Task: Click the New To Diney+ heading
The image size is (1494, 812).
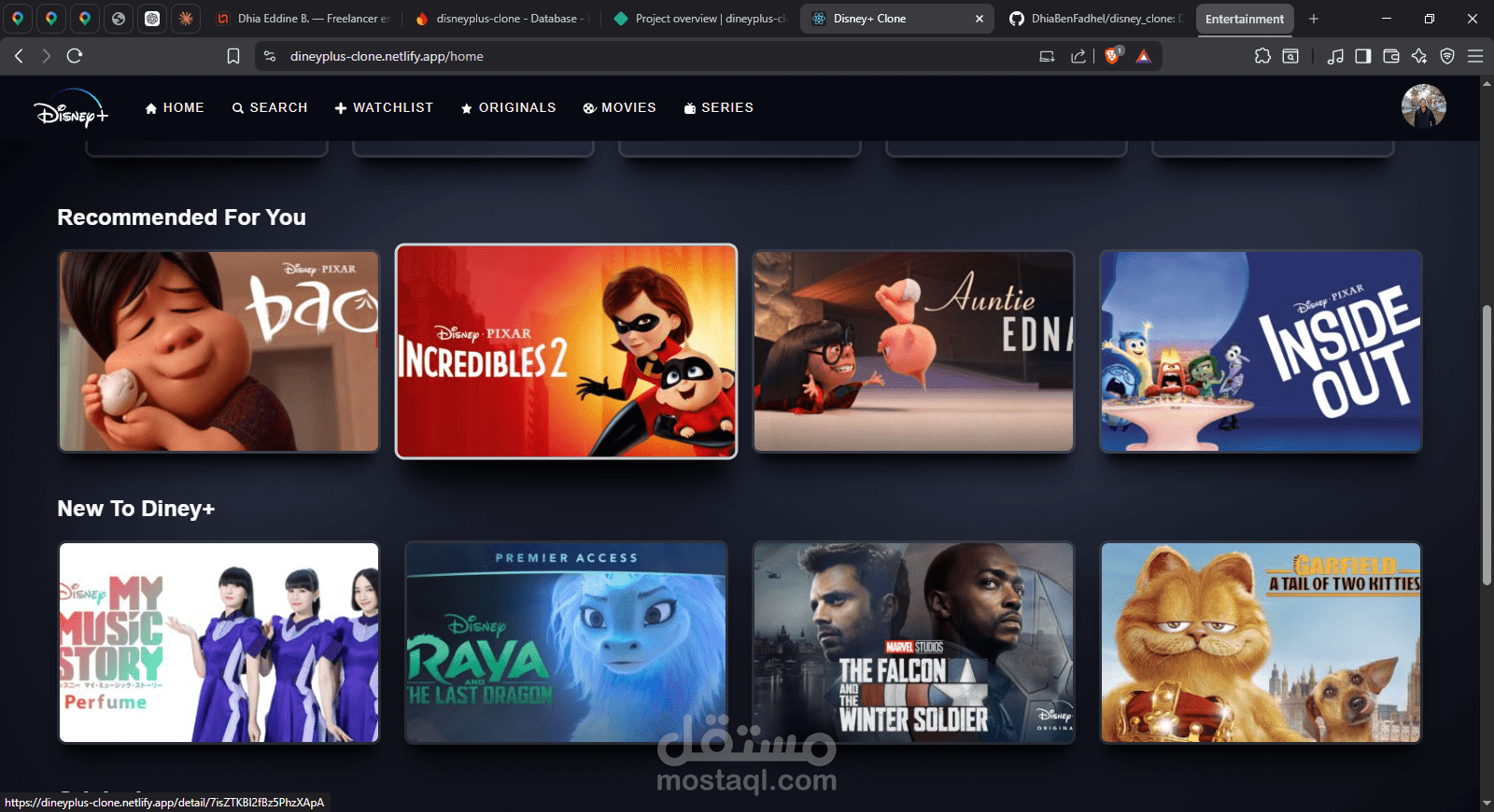Action: coord(136,509)
